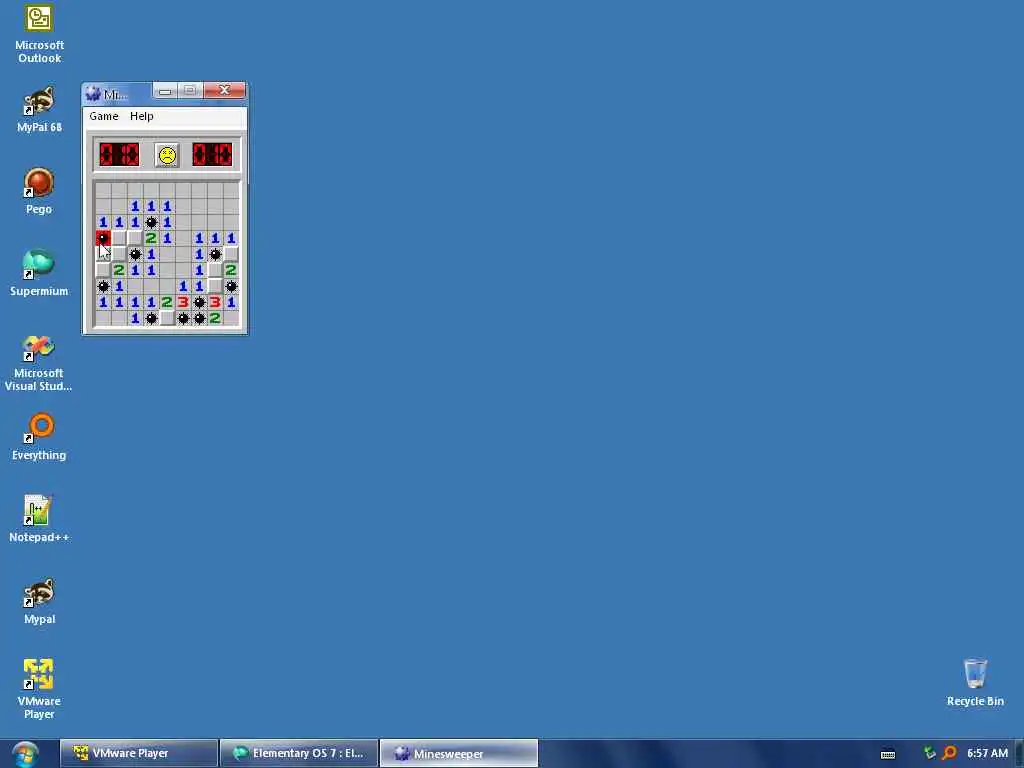The height and width of the screenshot is (768, 1024).
Task: Select the Pego desktop shortcut
Action: click(x=39, y=191)
